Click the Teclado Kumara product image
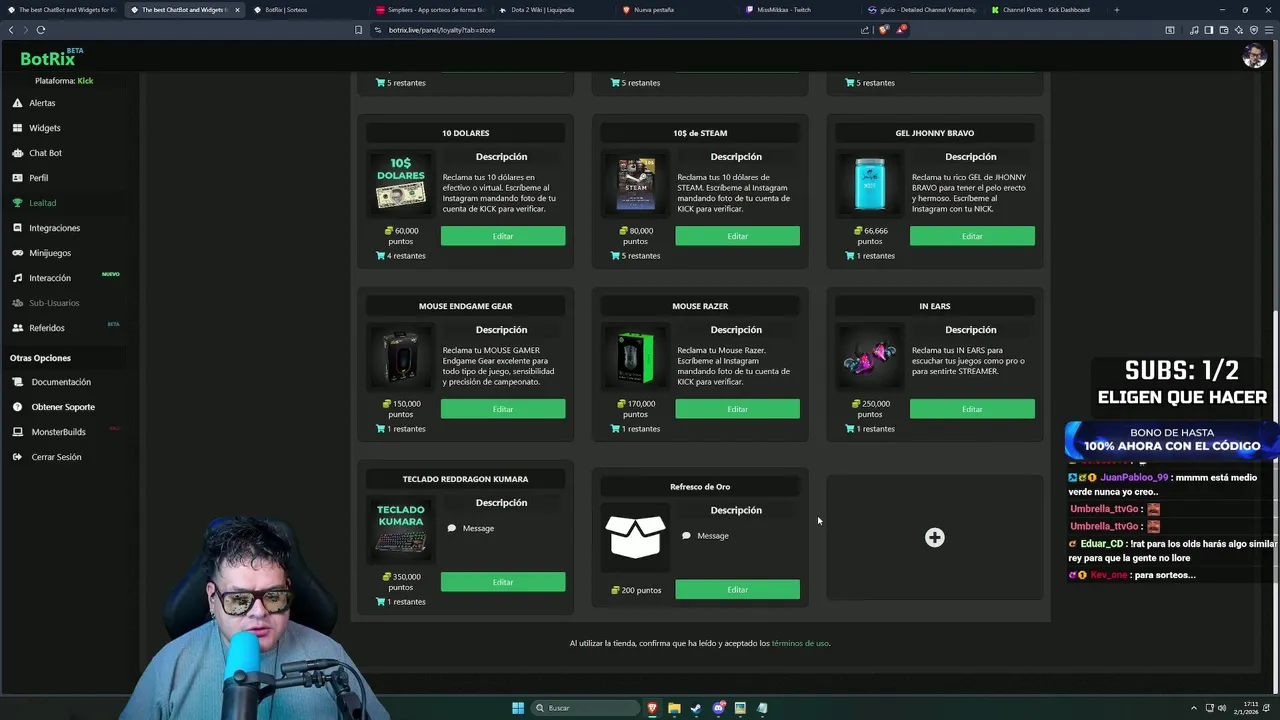Screen dimensions: 1280x720 pos(401,530)
